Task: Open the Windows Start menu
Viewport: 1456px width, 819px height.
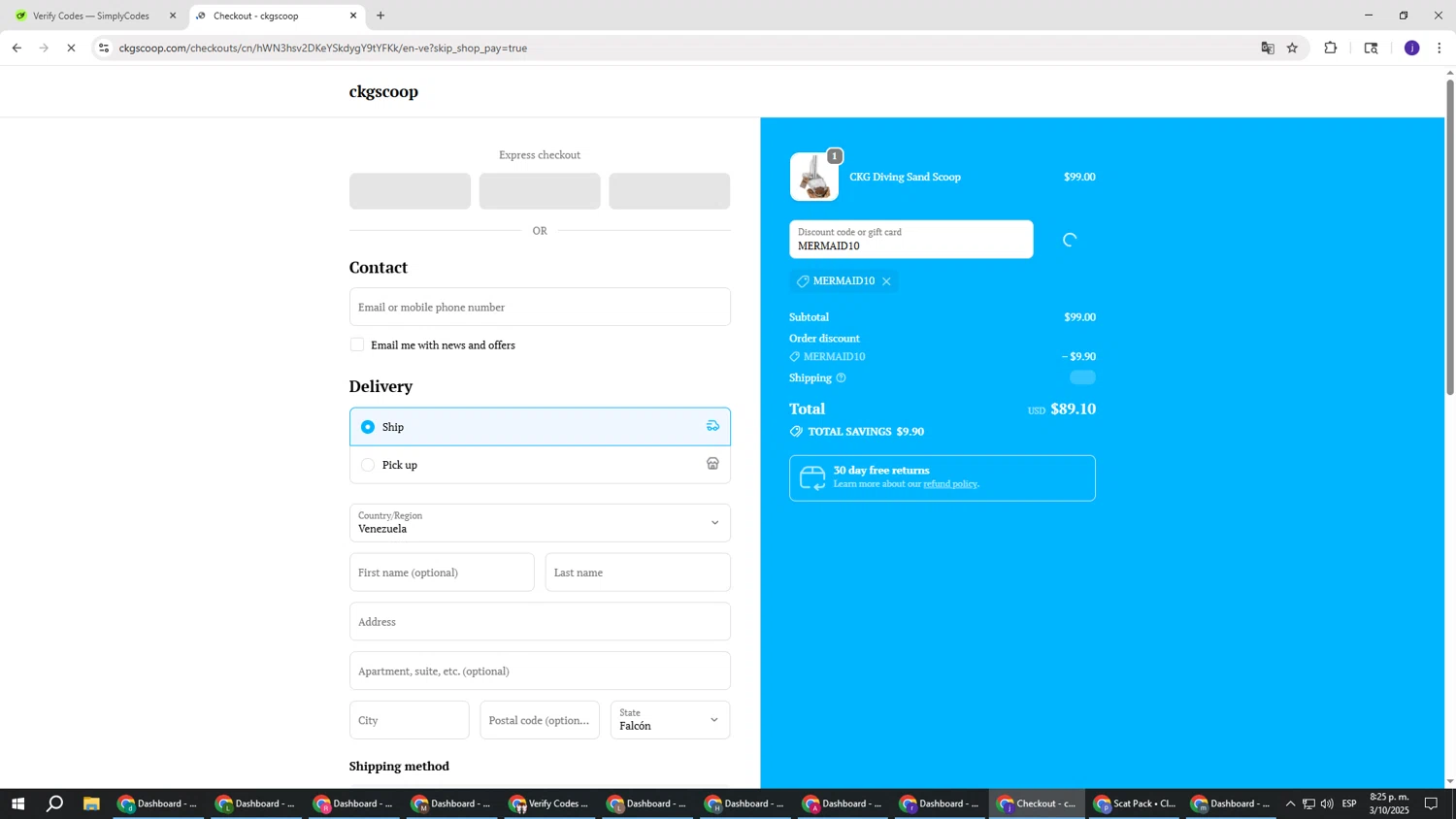Action: pos(17,803)
